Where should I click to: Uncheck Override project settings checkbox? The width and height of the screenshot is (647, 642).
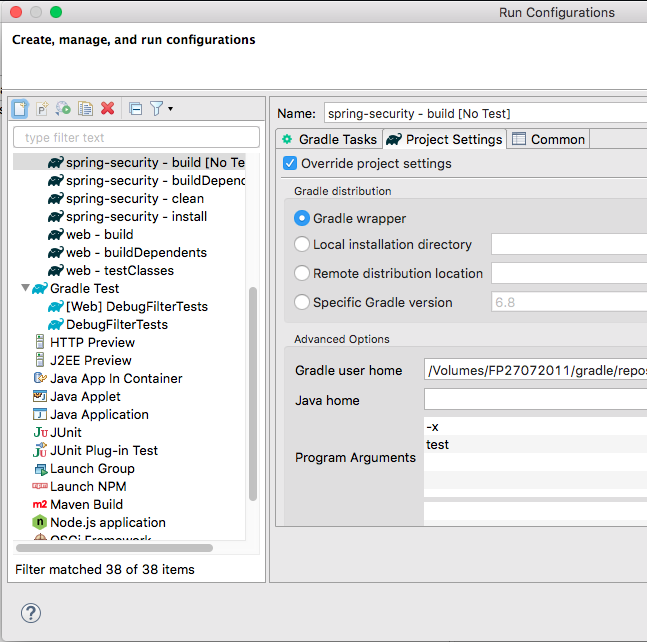coord(291,163)
